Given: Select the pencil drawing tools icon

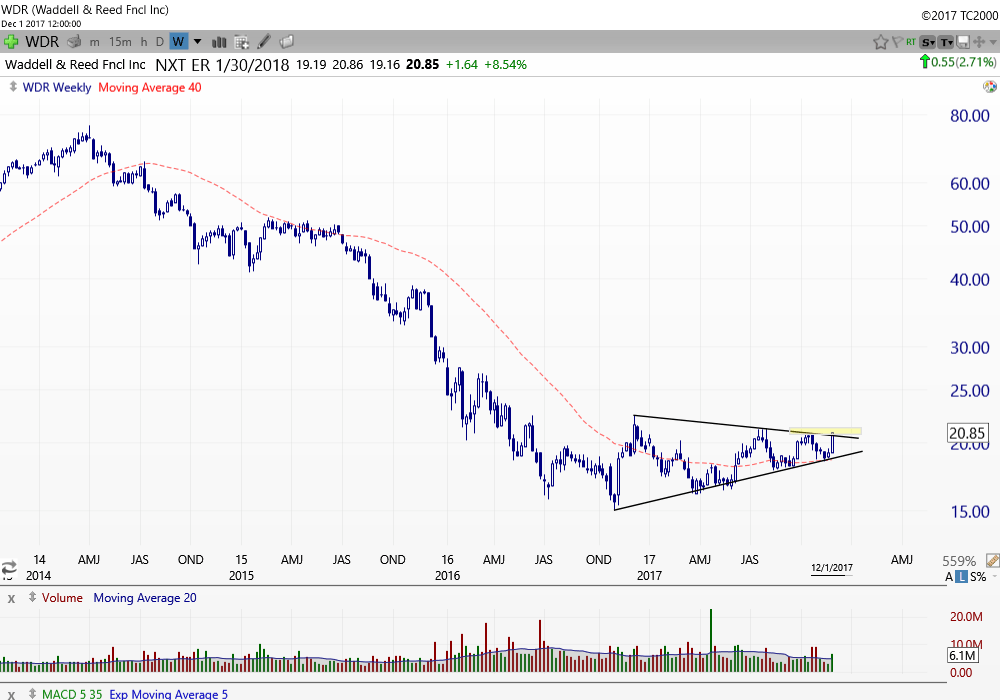Looking at the screenshot, I should (264, 41).
